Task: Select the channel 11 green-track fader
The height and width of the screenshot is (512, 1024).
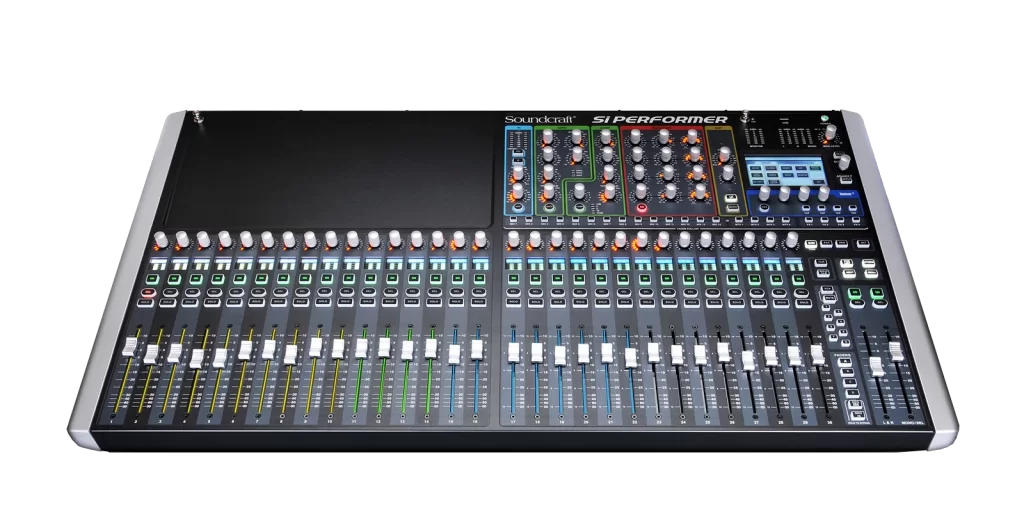Action: coord(361,347)
